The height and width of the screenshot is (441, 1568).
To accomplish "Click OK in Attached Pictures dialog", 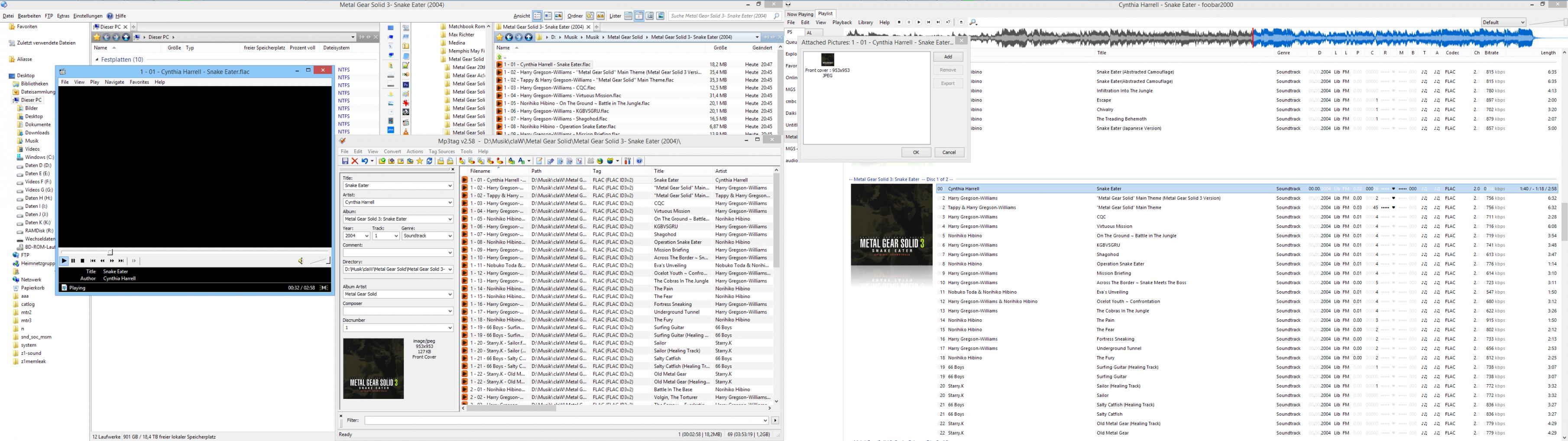I will 916,152.
